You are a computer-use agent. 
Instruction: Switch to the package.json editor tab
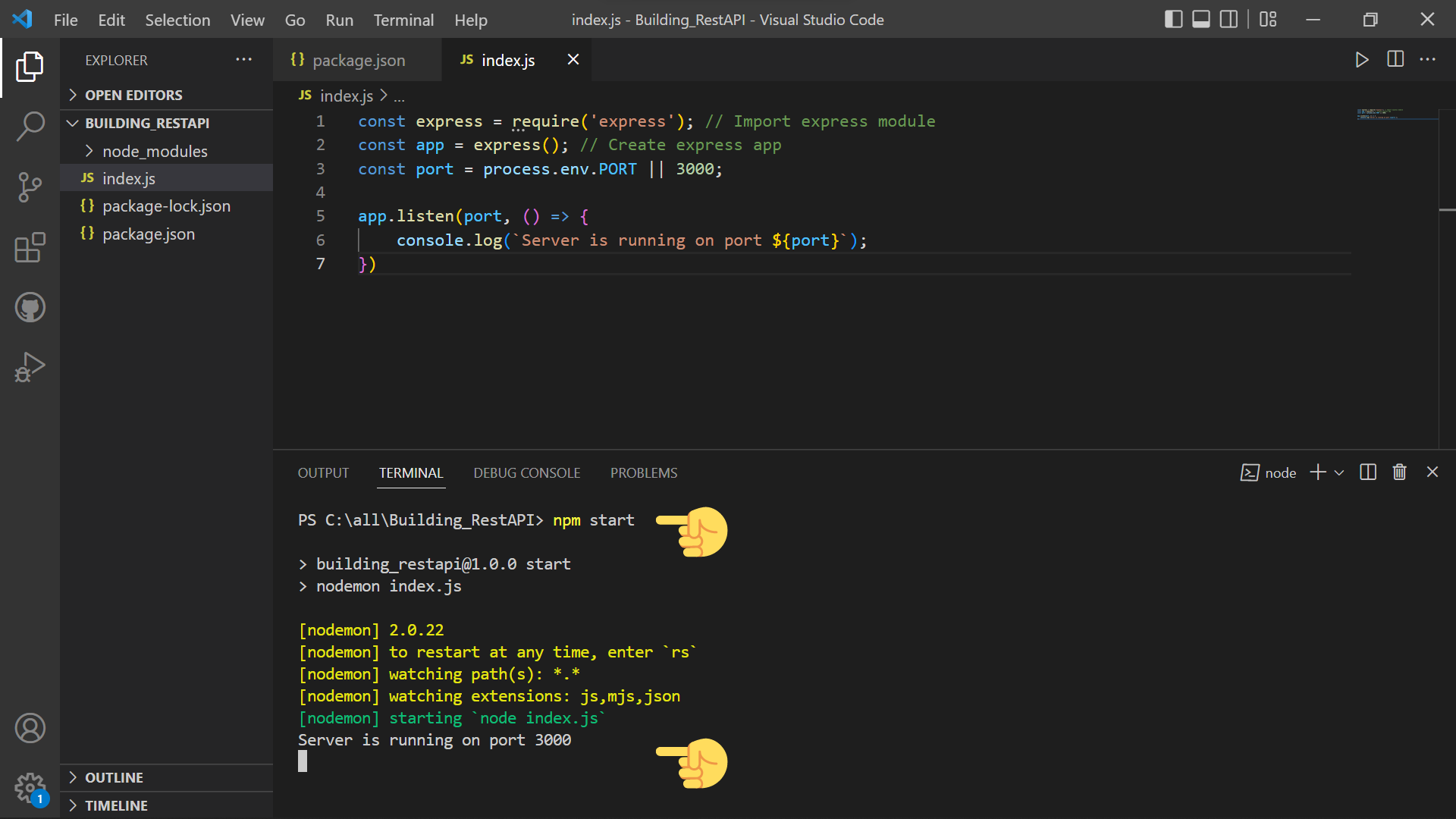pos(358,60)
